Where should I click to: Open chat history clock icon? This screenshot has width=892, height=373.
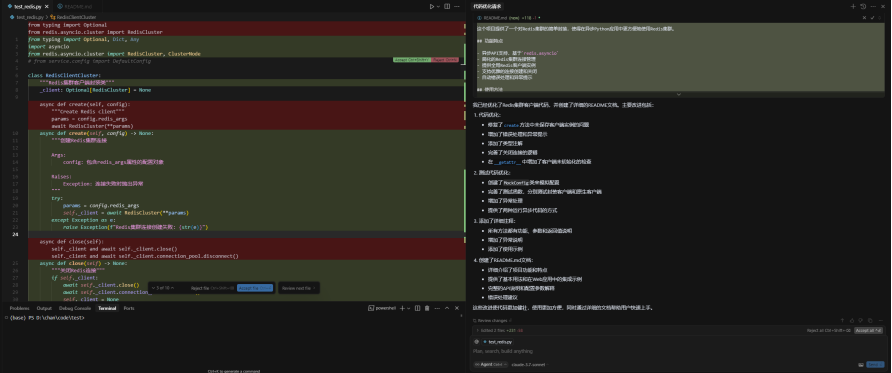pyautogui.click(x=863, y=6)
